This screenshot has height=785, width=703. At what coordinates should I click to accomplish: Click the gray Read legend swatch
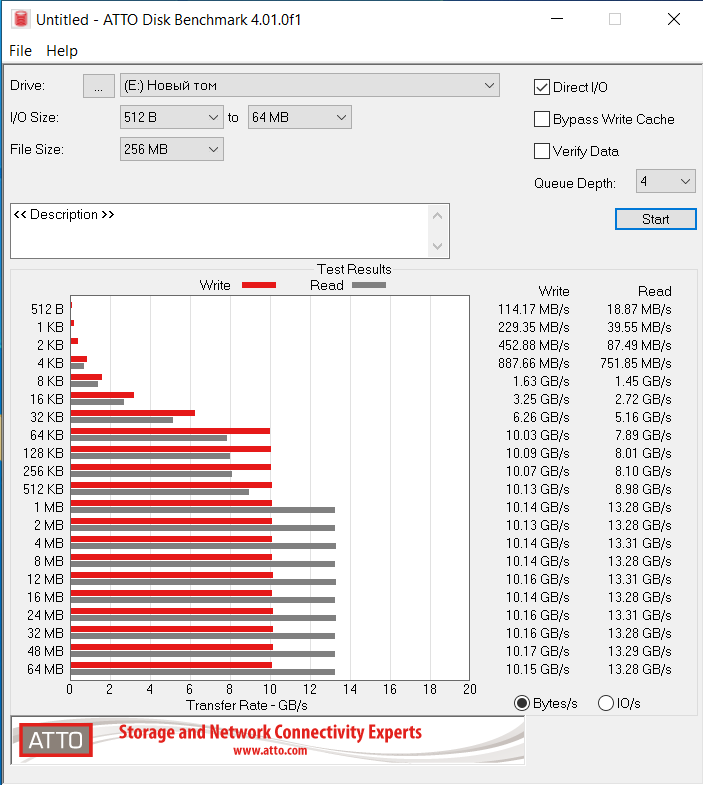(x=369, y=285)
